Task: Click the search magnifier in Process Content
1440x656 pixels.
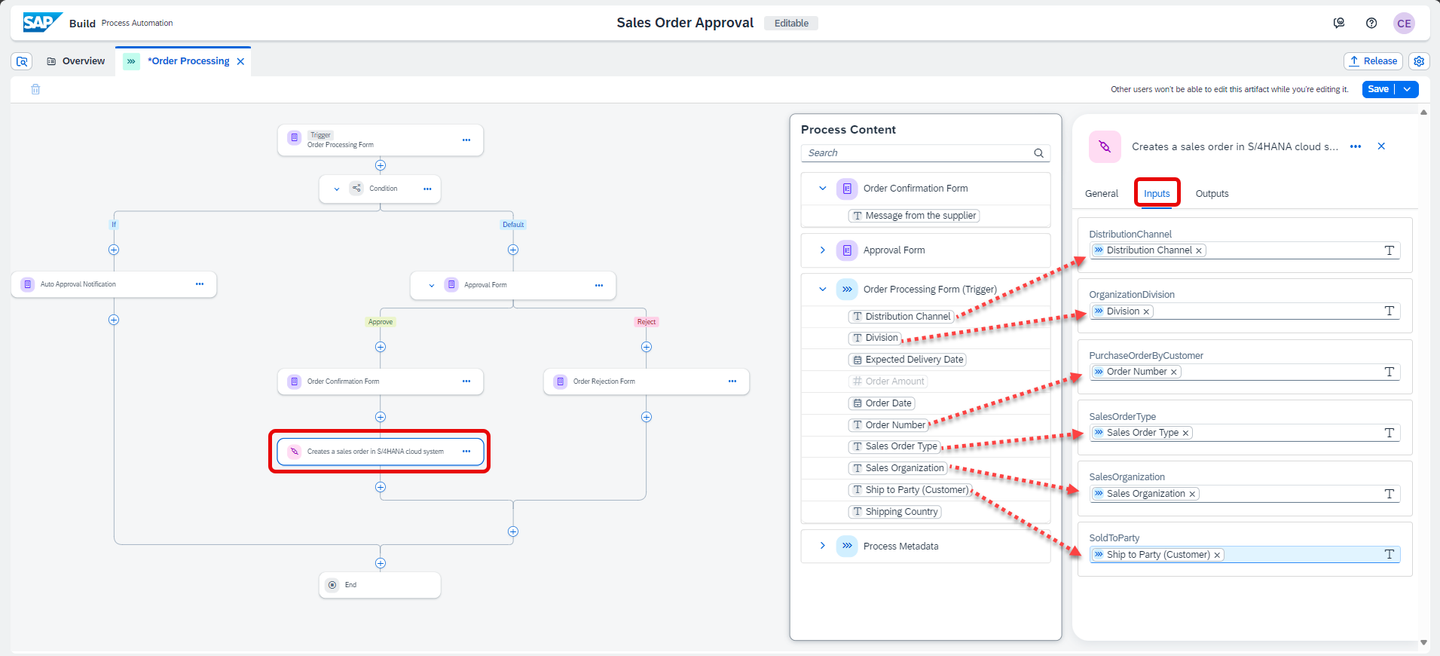Action: (x=1039, y=153)
